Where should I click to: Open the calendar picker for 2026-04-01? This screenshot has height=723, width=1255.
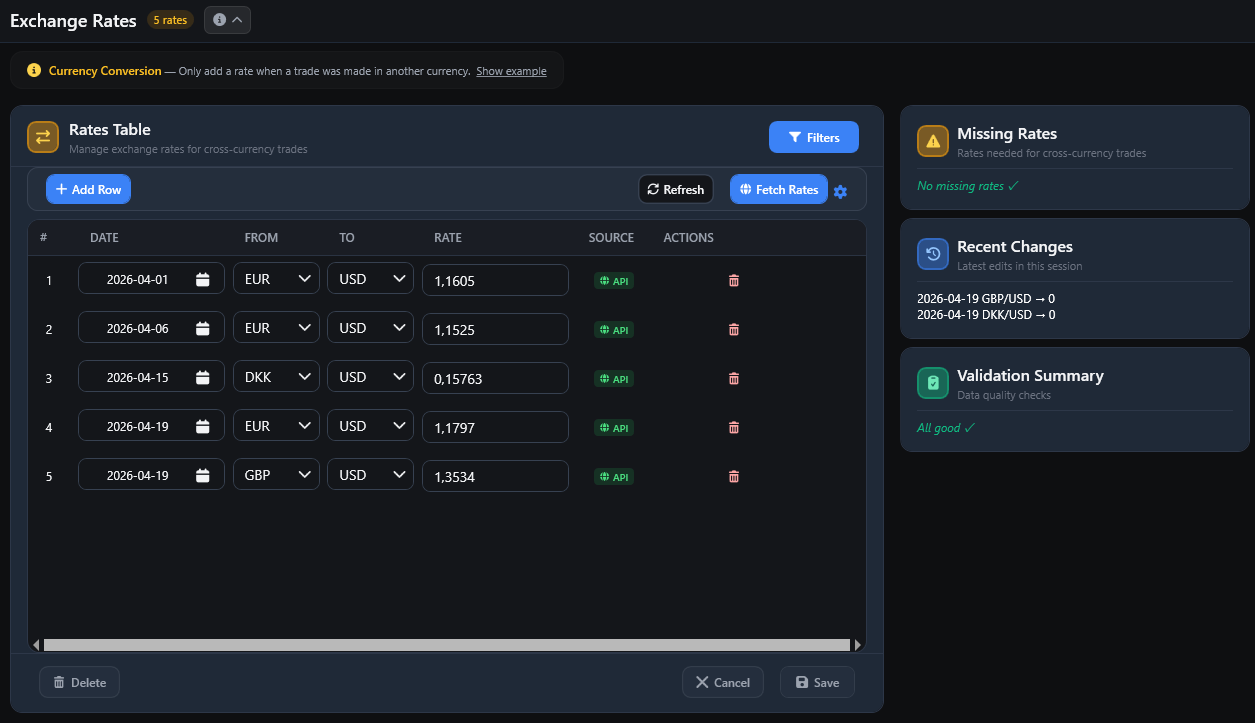tap(203, 280)
